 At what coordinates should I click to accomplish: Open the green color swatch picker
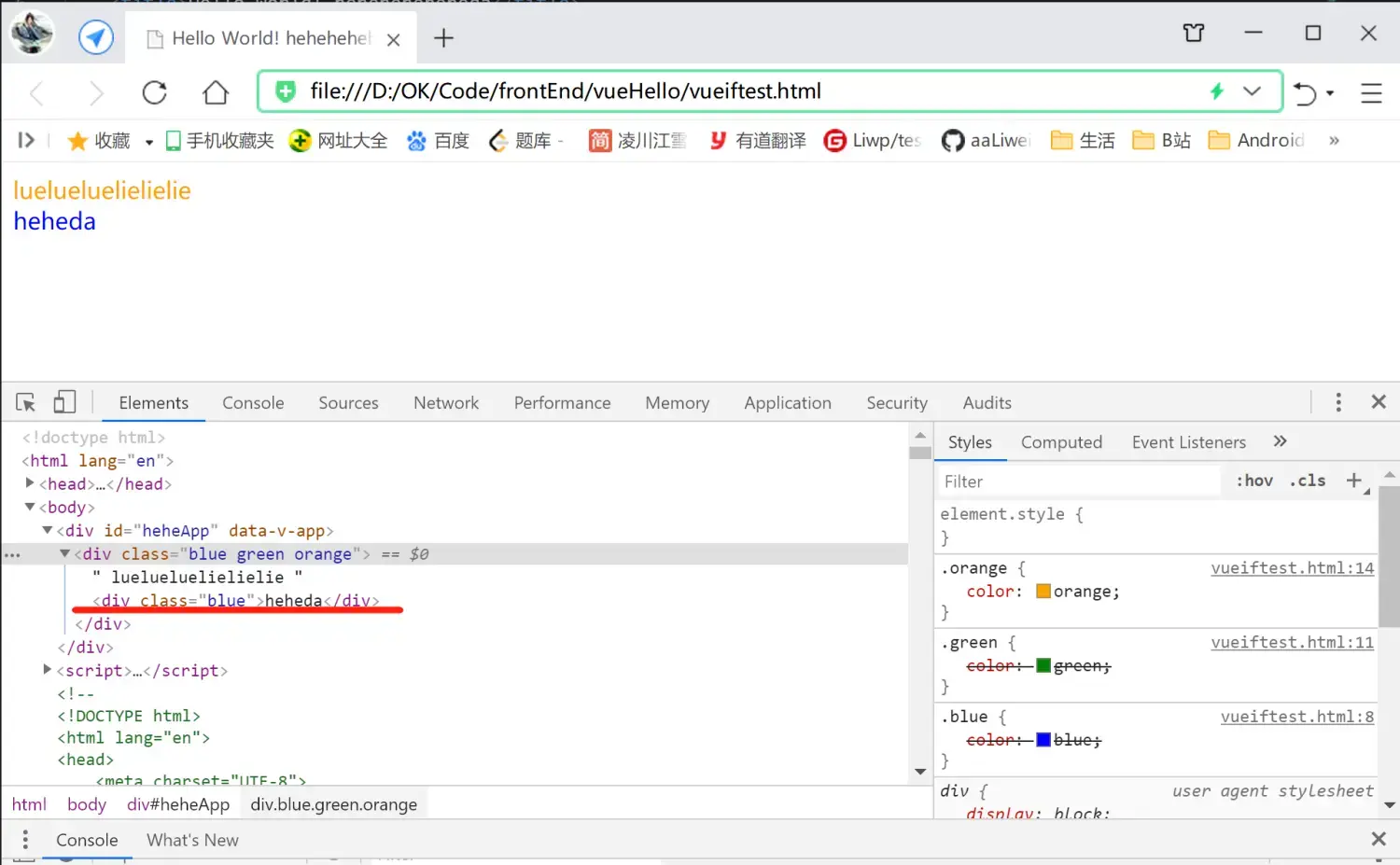click(x=1043, y=666)
